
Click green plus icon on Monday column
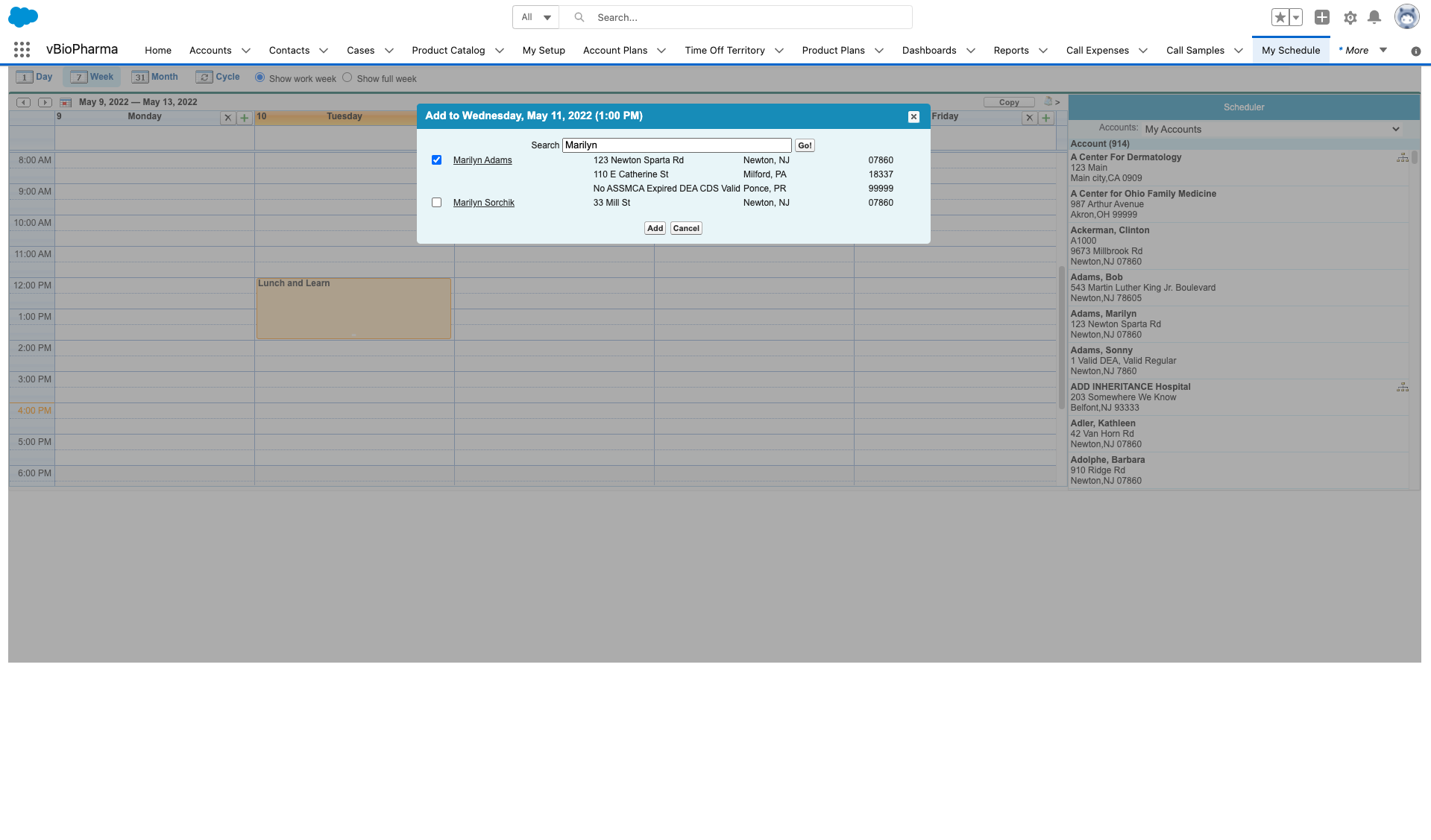(x=244, y=118)
